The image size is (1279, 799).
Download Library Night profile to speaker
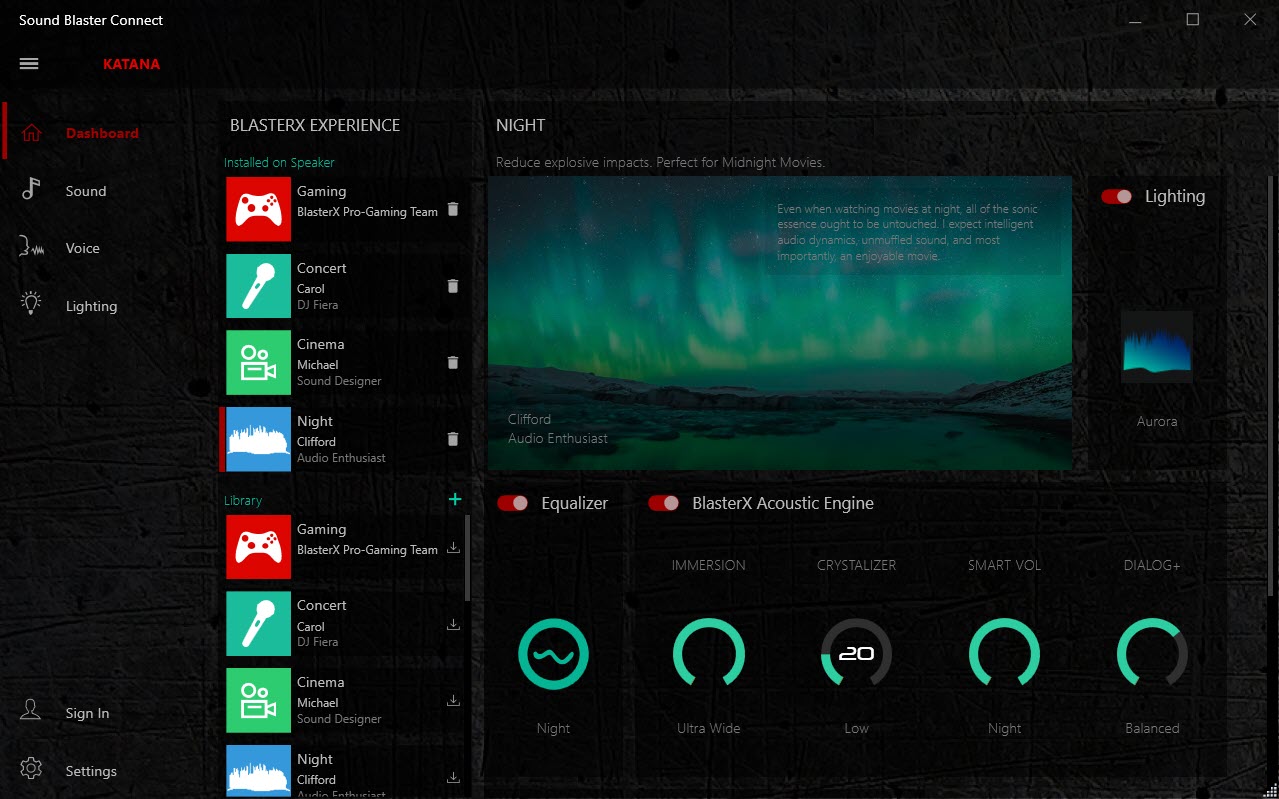[x=453, y=777]
